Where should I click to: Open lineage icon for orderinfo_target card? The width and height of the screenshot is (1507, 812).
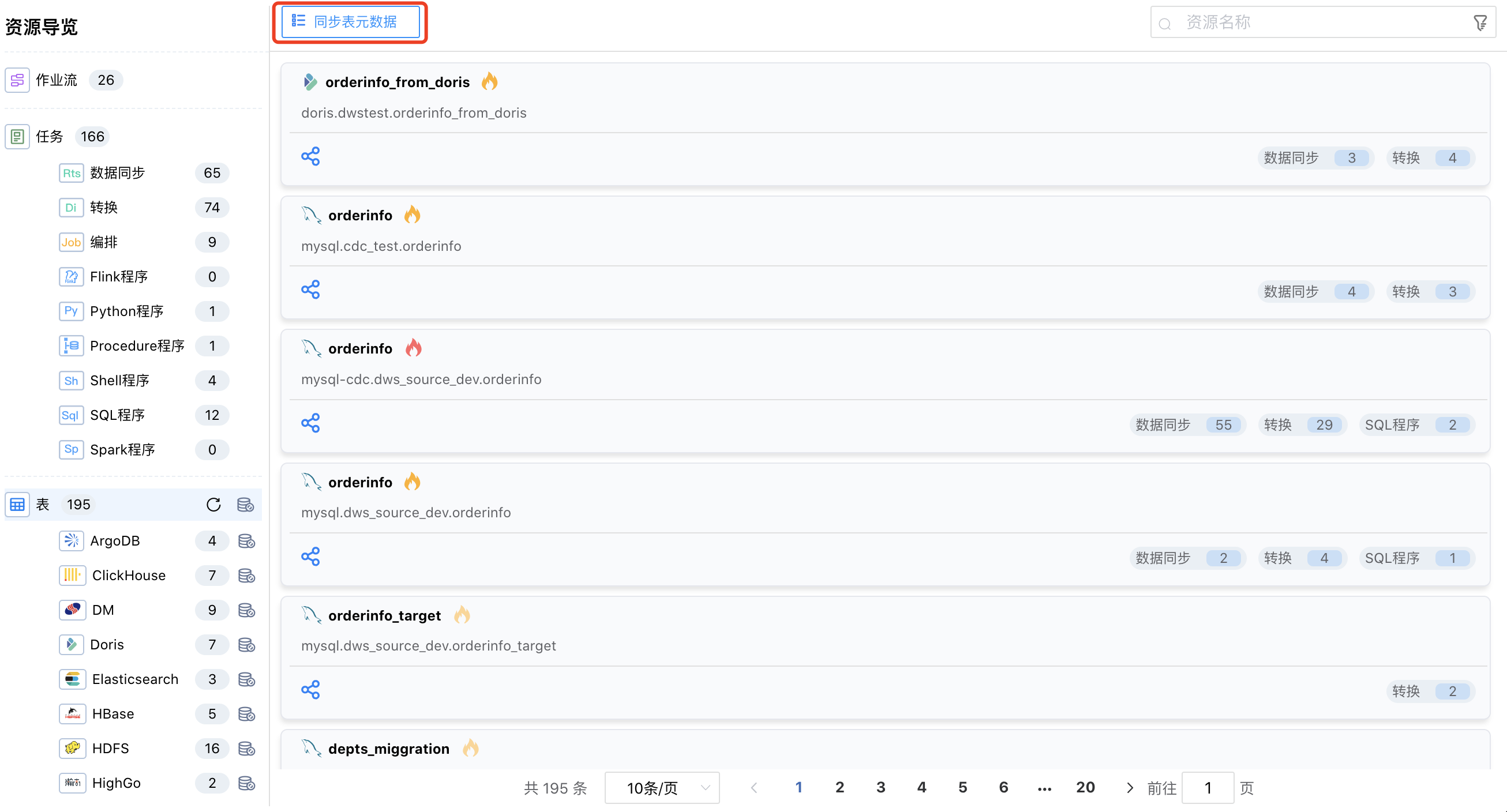click(310, 690)
